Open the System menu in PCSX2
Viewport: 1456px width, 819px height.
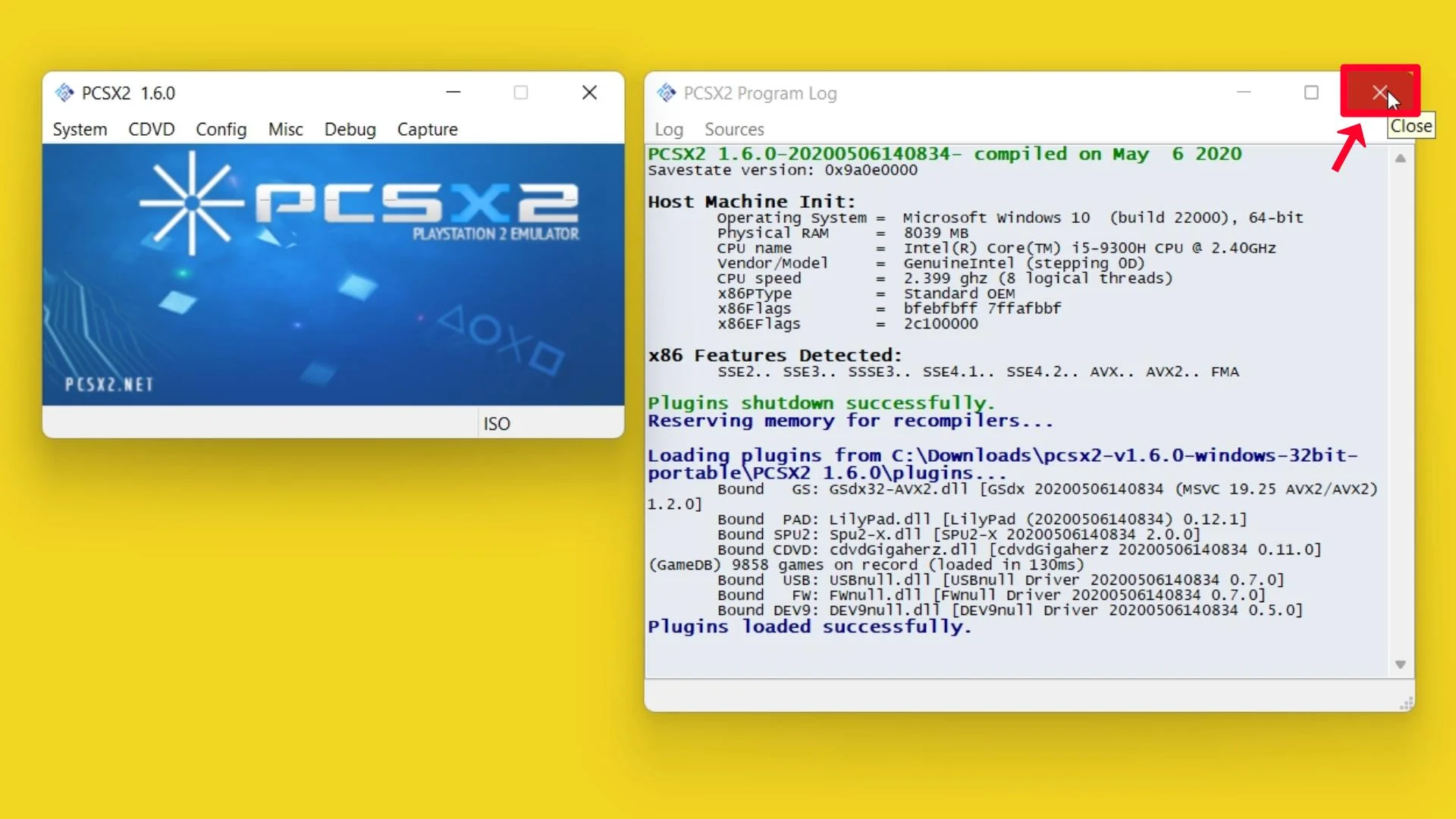pos(80,129)
